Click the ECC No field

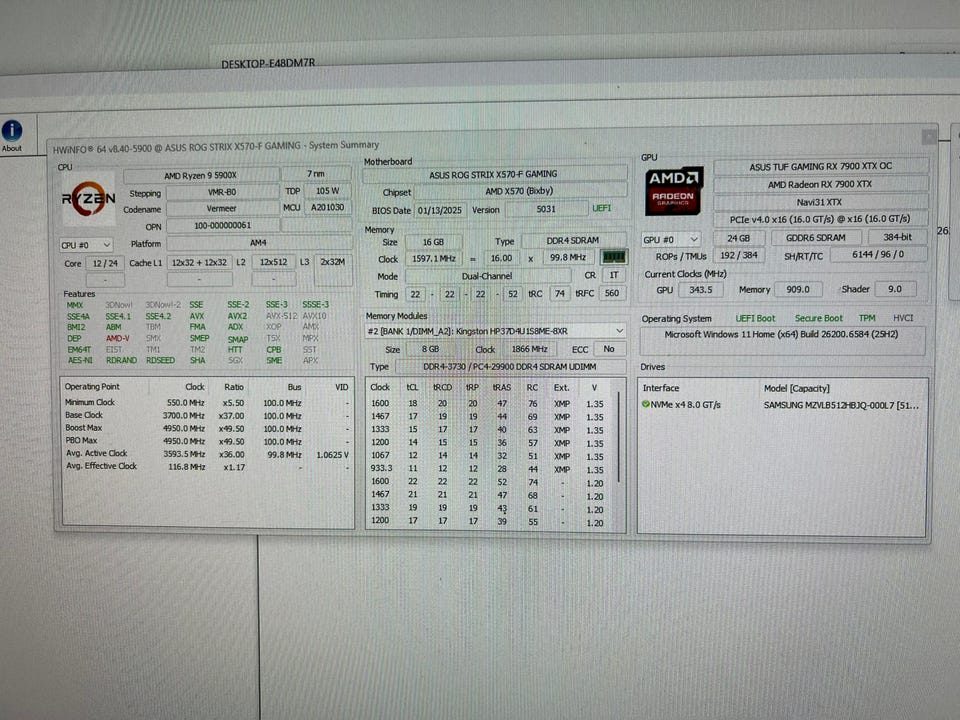(609, 349)
